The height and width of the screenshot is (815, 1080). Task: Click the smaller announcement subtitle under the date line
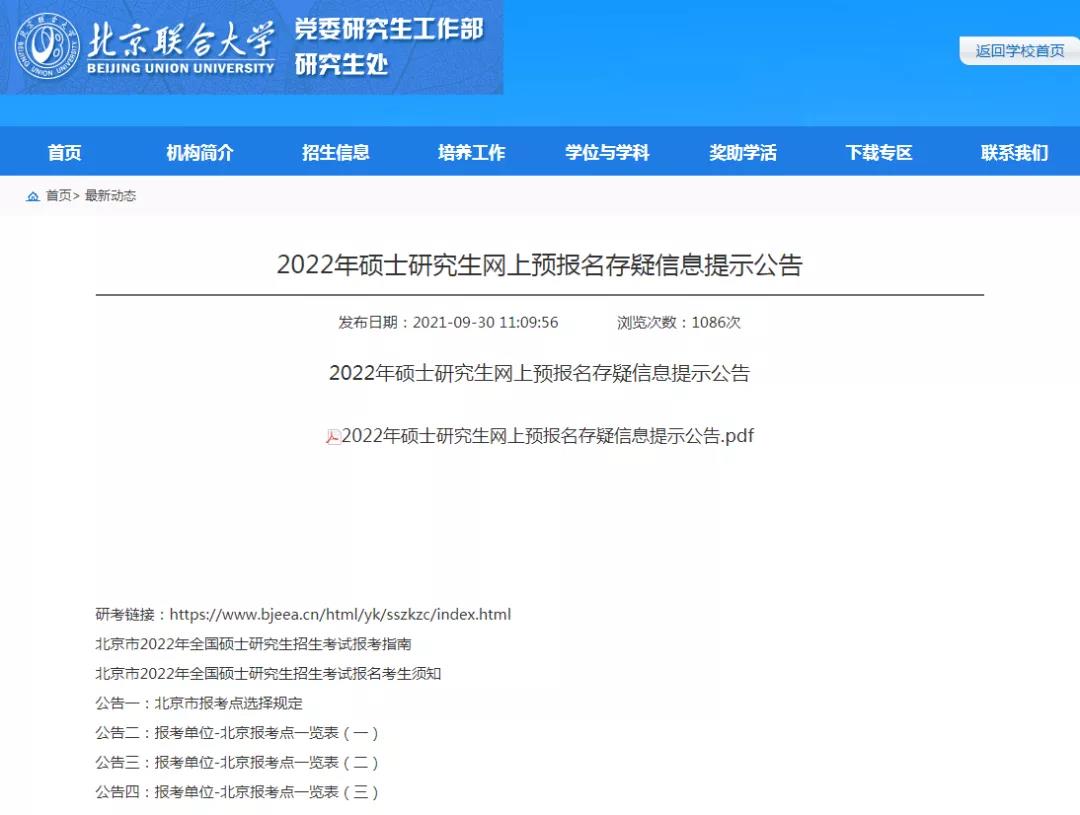click(x=539, y=373)
